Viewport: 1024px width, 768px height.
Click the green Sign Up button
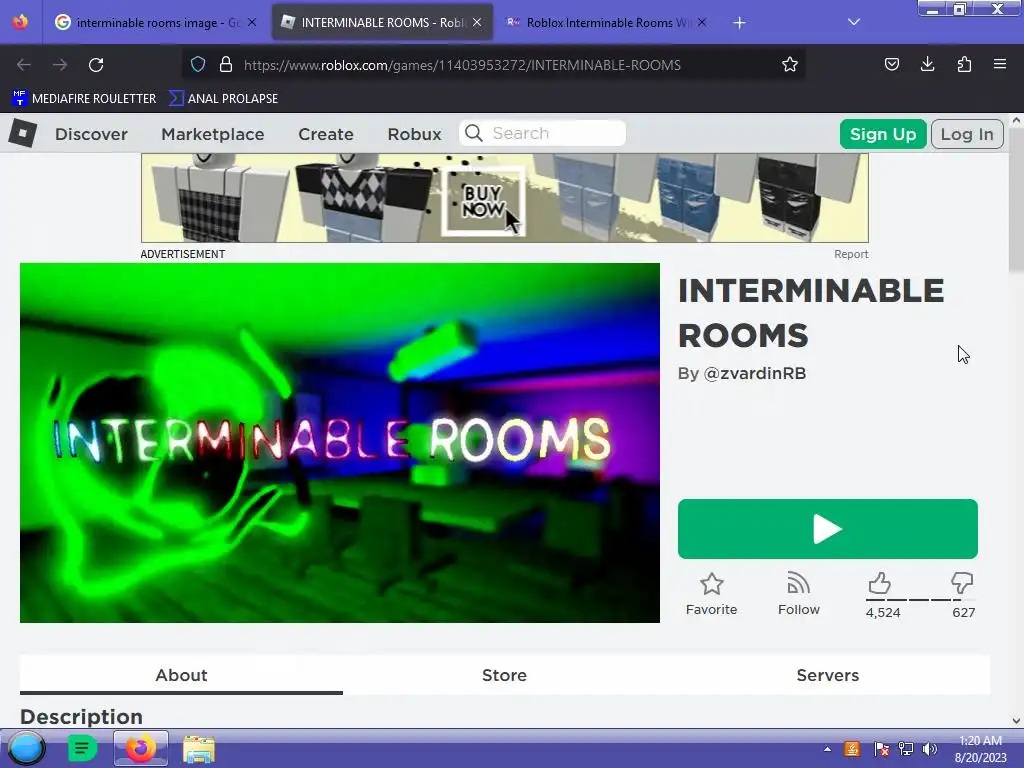coord(883,134)
